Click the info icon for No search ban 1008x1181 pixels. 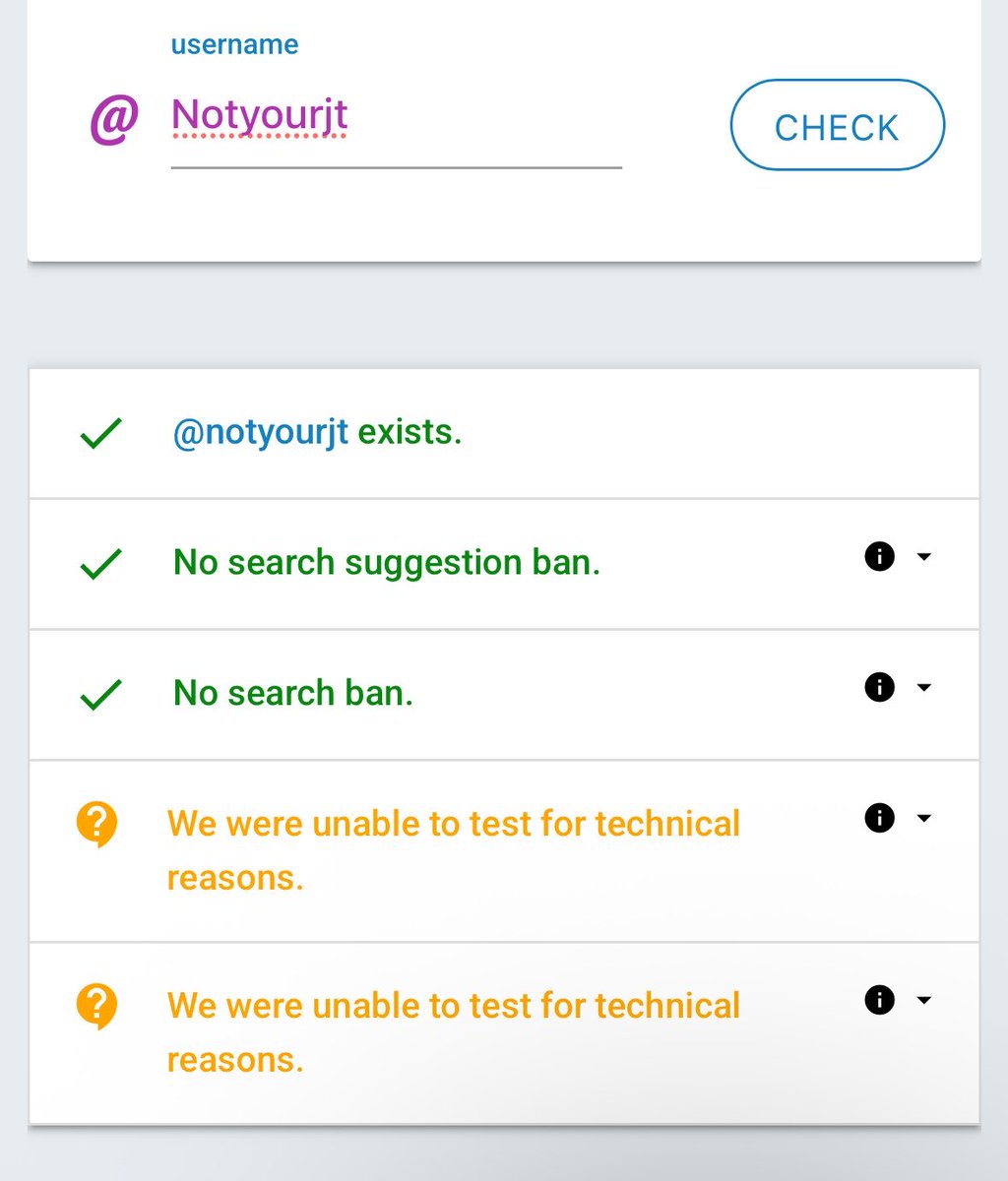(x=879, y=687)
